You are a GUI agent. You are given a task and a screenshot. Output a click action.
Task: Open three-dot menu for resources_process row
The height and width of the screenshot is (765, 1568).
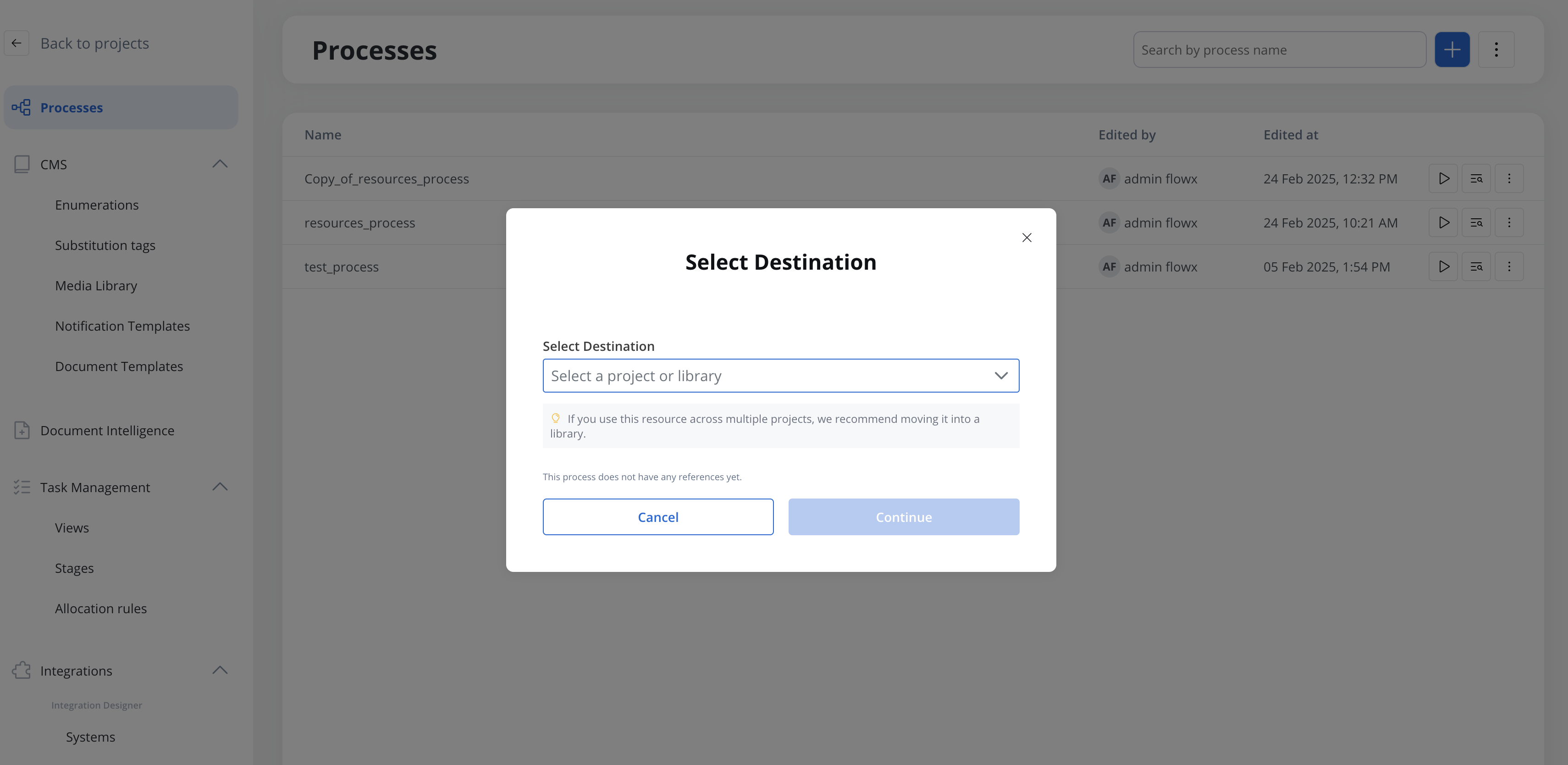1509,222
